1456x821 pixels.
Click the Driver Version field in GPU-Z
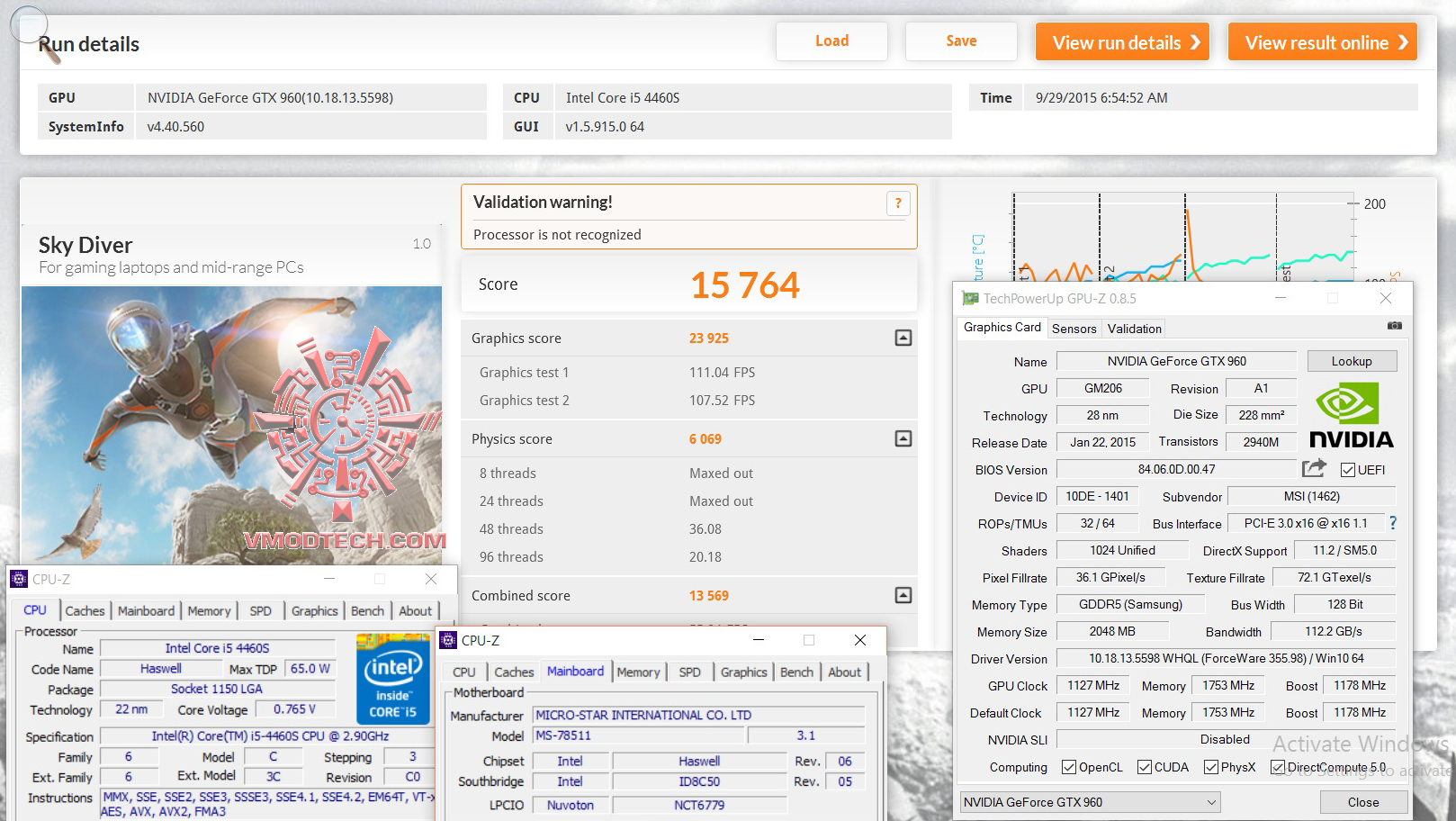(1226, 658)
